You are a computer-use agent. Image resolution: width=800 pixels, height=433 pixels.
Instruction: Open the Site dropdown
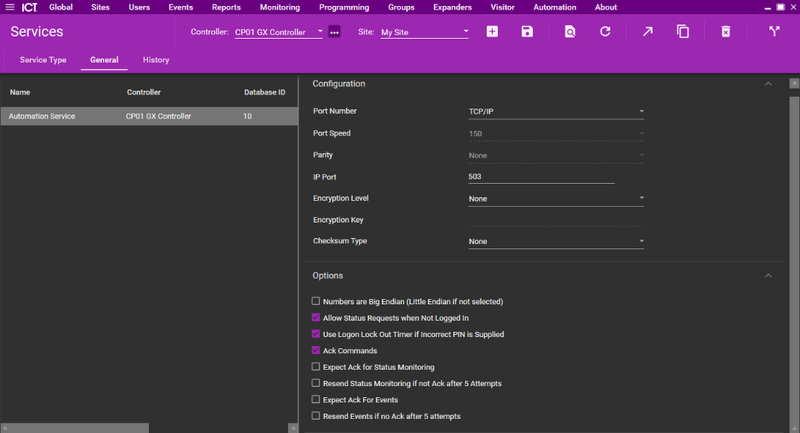pos(424,32)
